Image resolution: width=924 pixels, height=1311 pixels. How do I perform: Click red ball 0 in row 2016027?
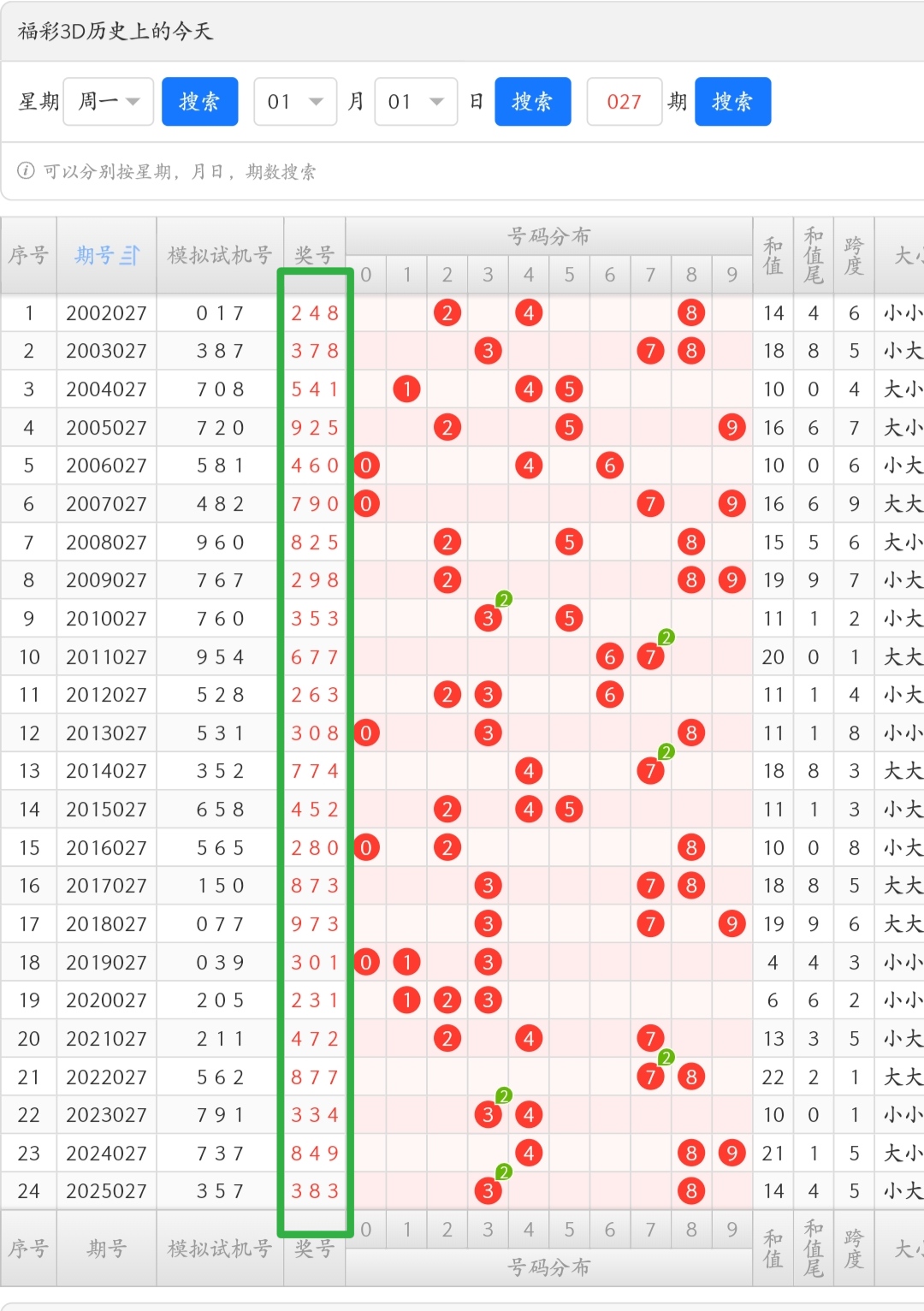click(366, 848)
